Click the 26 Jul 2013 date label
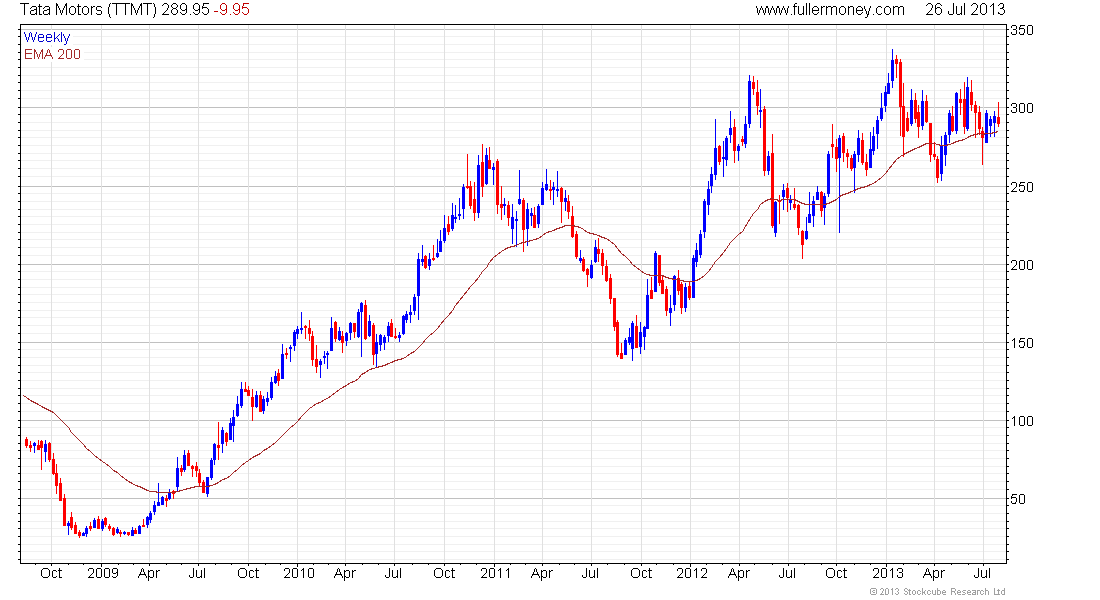The height and width of the screenshot is (600, 1100). coord(965,10)
